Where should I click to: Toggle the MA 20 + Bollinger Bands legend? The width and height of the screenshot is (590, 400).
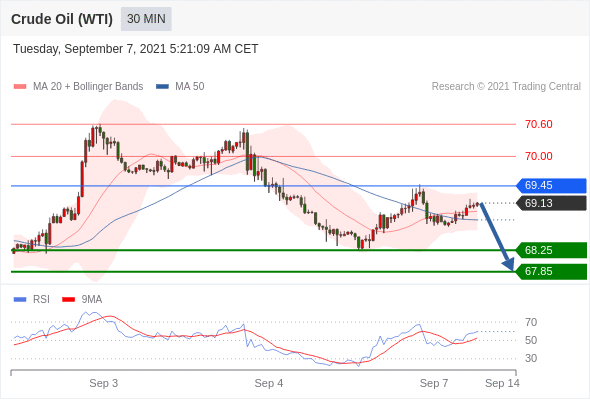click(x=78, y=87)
